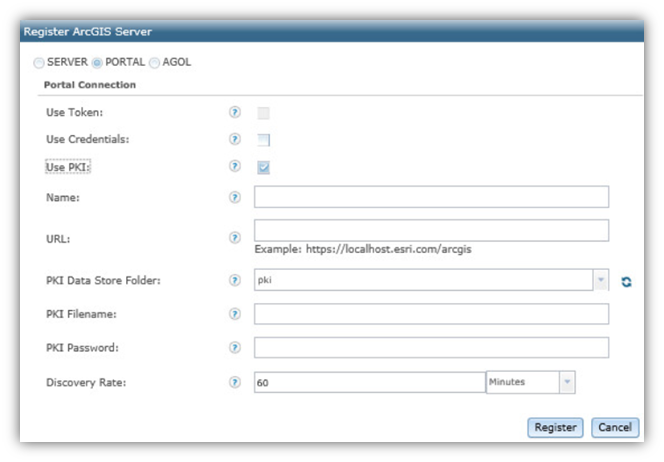Click help icon beside Use Credentials

(x=235, y=139)
